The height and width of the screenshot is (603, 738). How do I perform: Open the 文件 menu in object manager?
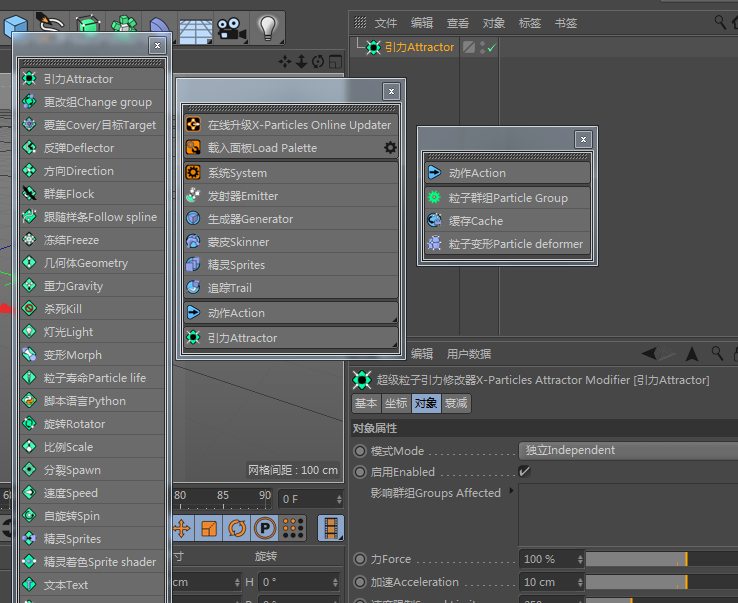386,23
